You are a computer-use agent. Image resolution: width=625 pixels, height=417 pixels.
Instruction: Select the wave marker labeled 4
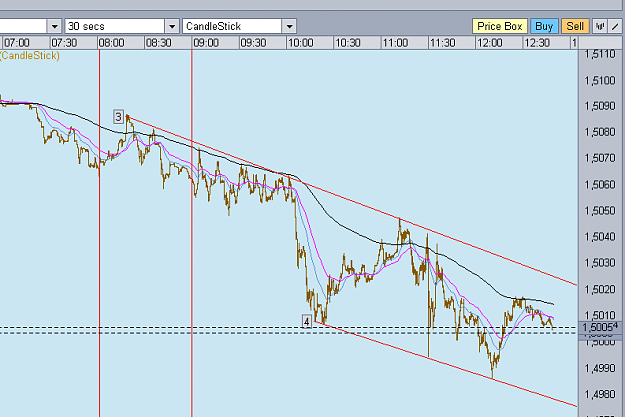click(x=307, y=321)
